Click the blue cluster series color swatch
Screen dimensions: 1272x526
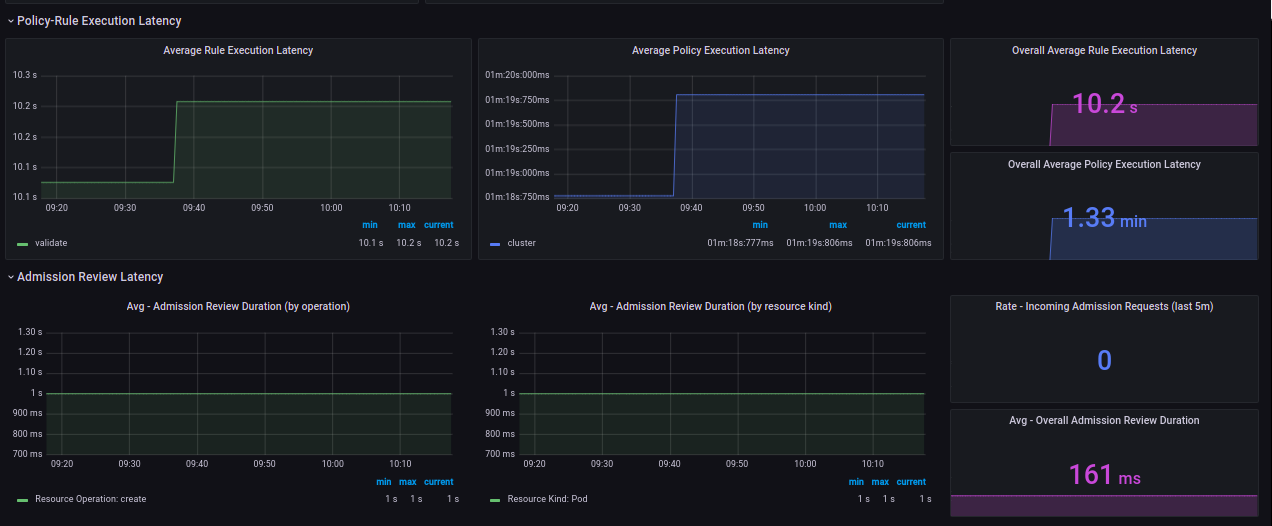coord(495,243)
